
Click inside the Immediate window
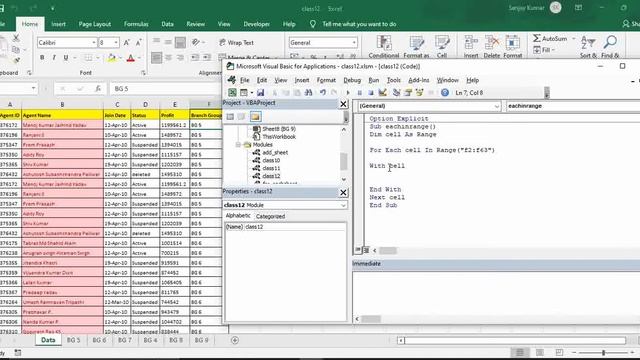[x=496, y=292]
